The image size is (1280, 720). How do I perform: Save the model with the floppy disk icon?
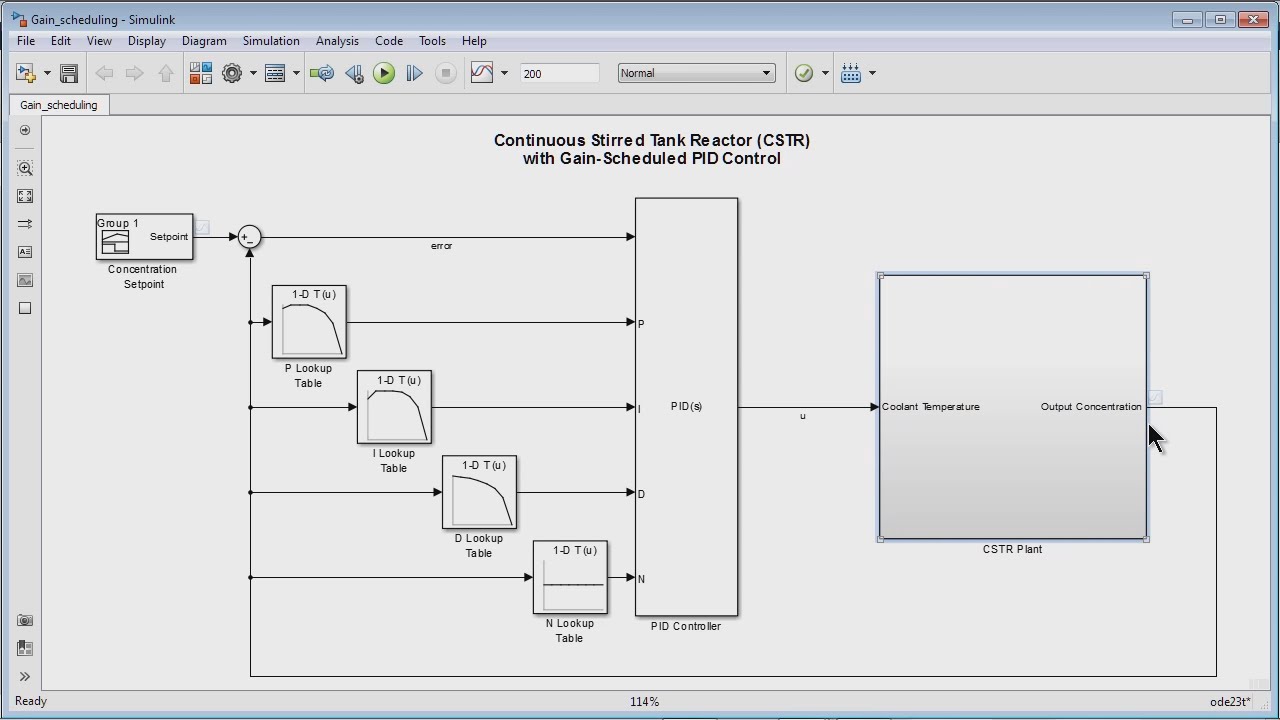(69, 73)
